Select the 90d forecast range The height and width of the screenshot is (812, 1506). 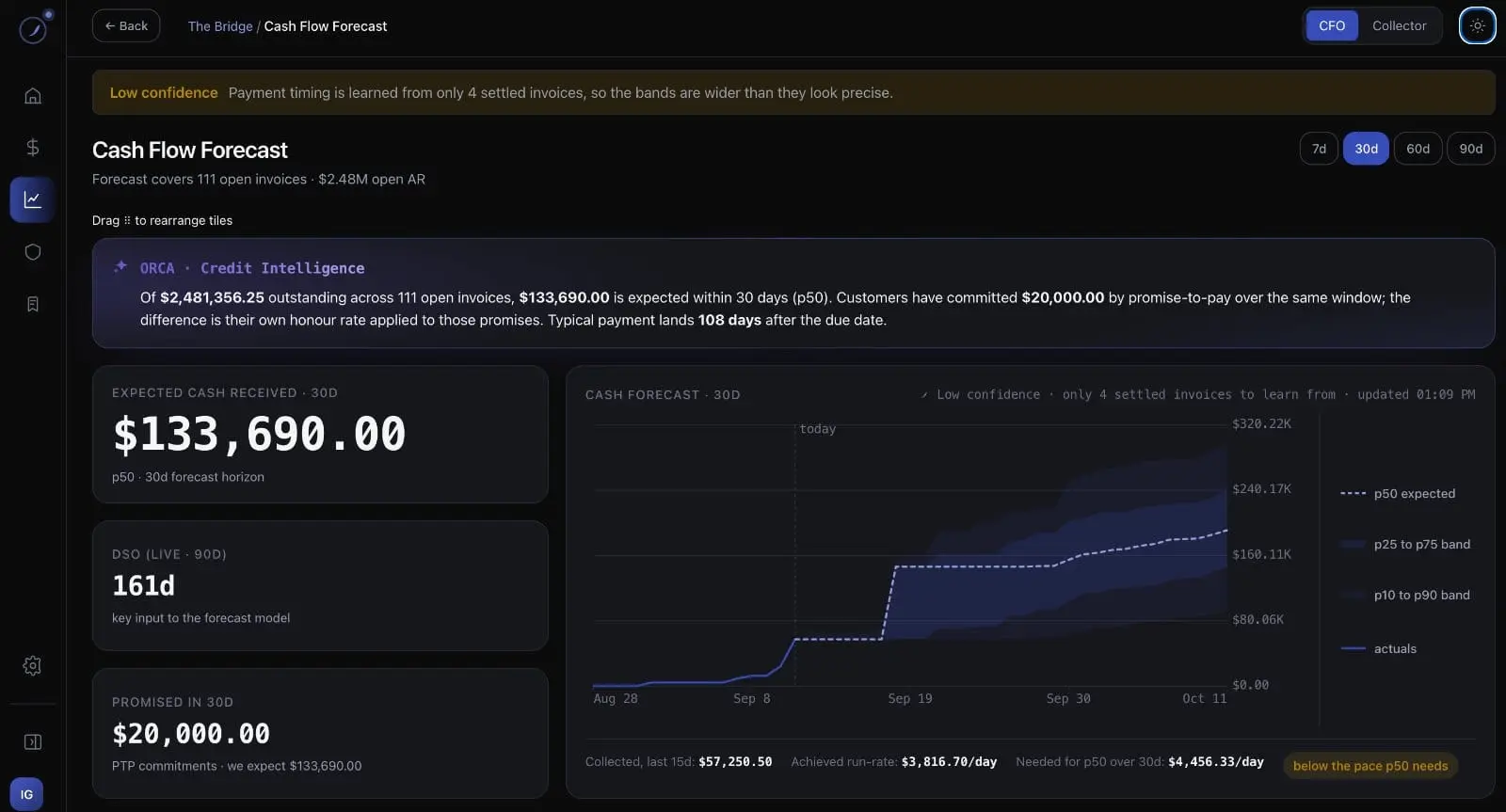(1470, 149)
